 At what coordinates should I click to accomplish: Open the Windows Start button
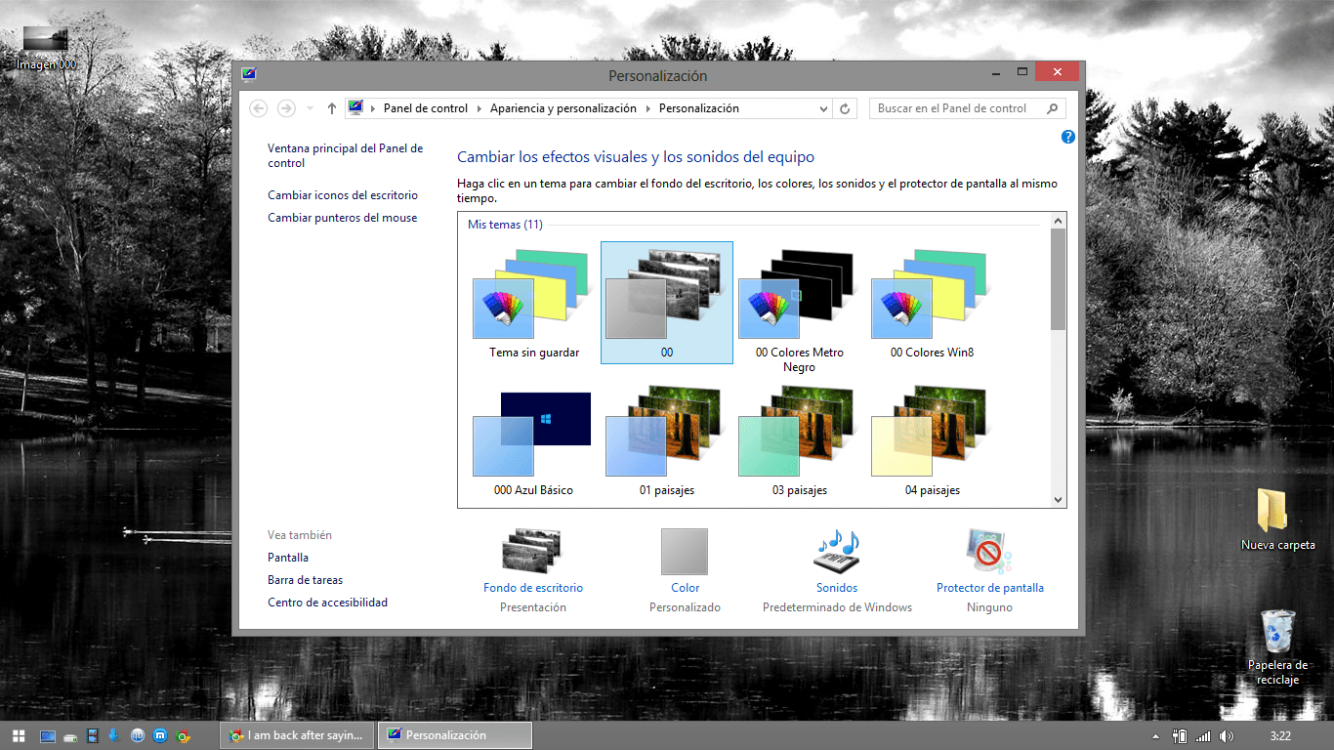click(18, 736)
